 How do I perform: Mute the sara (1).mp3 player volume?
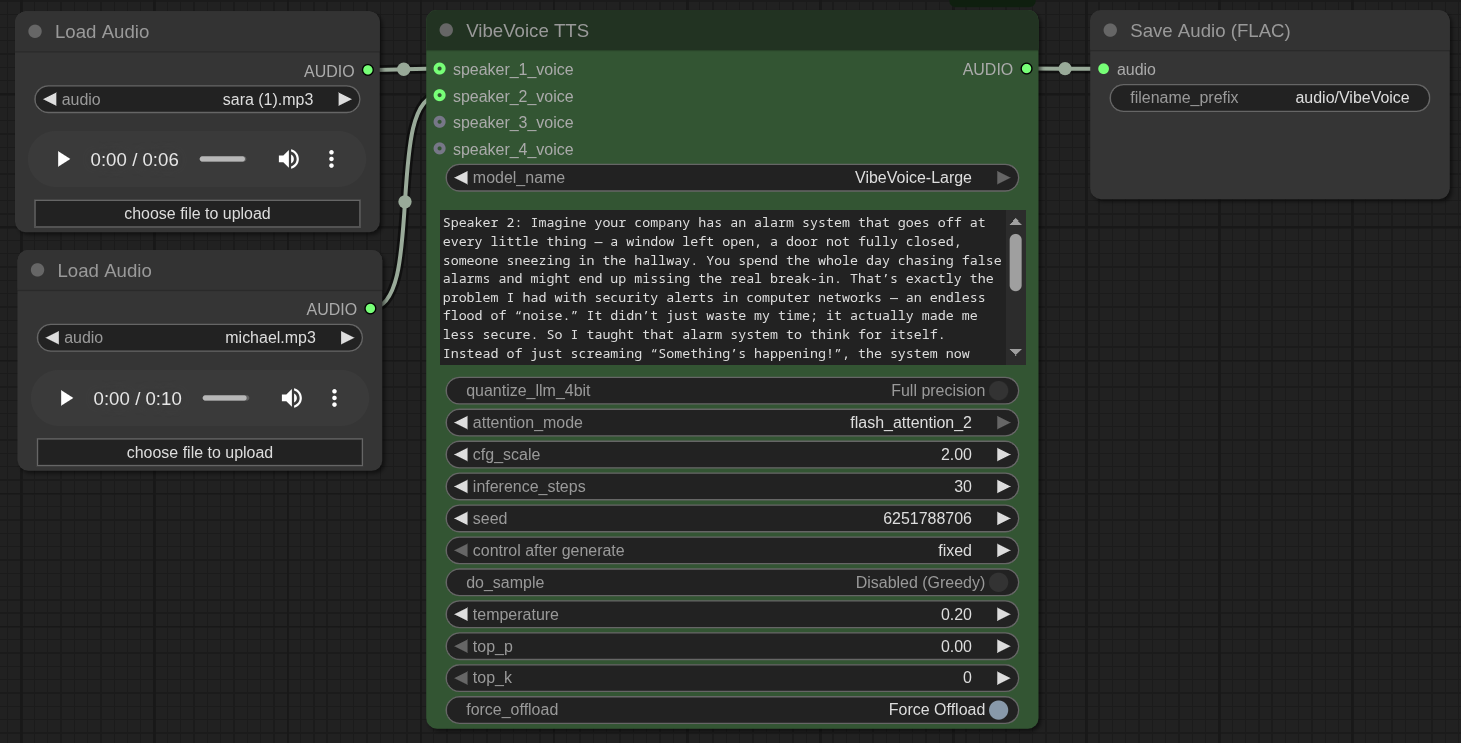288,159
